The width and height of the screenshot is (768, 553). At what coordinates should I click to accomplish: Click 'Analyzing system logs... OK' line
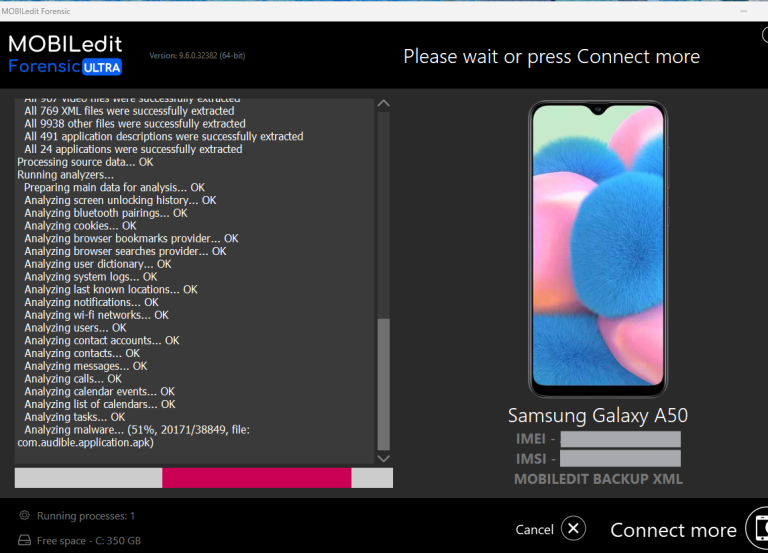[x=91, y=277]
